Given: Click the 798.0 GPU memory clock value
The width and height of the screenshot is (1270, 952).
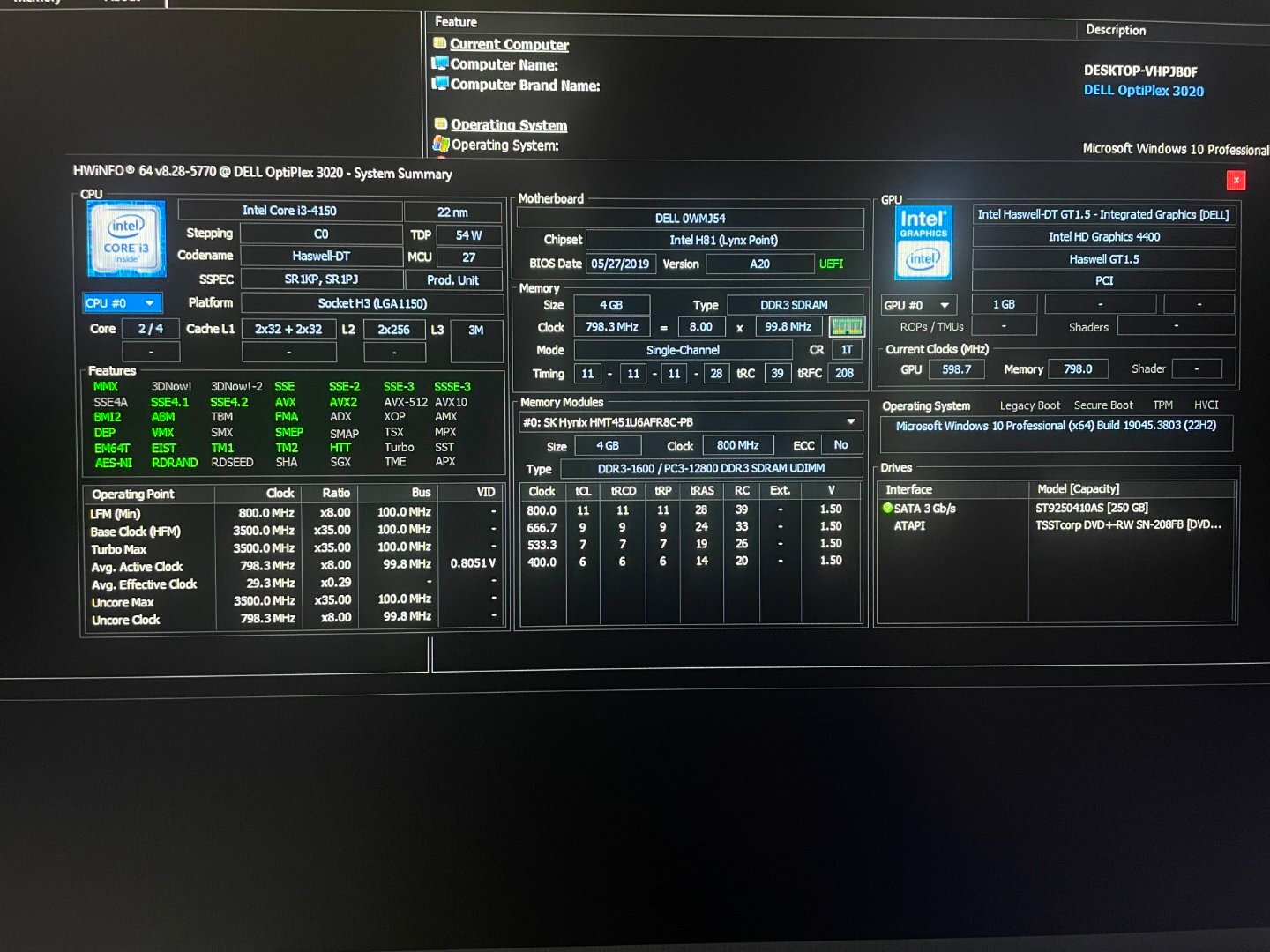Looking at the screenshot, I should pos(1078,369).
